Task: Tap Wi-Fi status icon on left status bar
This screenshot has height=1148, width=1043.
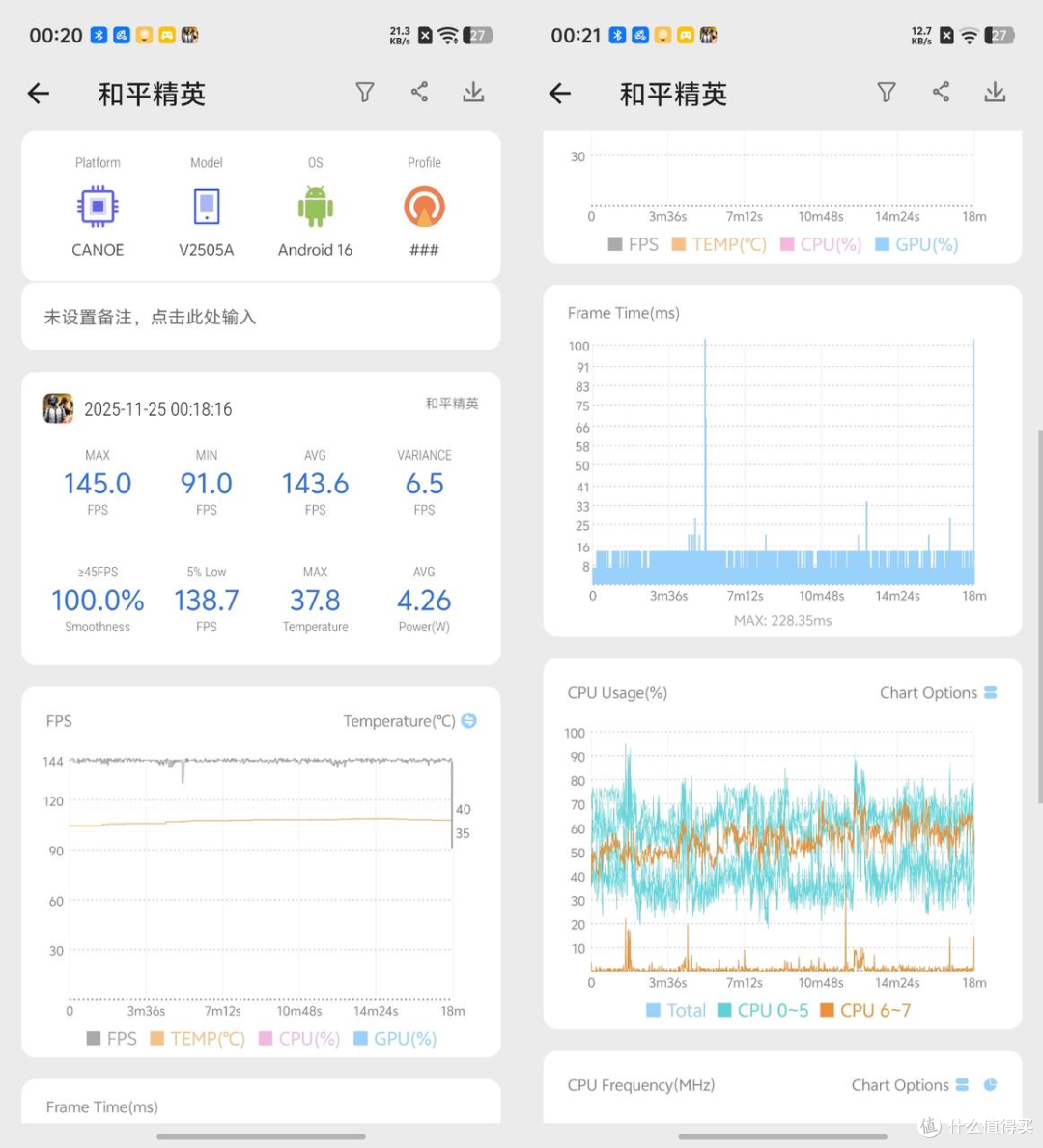Action: tap(447, 35)
